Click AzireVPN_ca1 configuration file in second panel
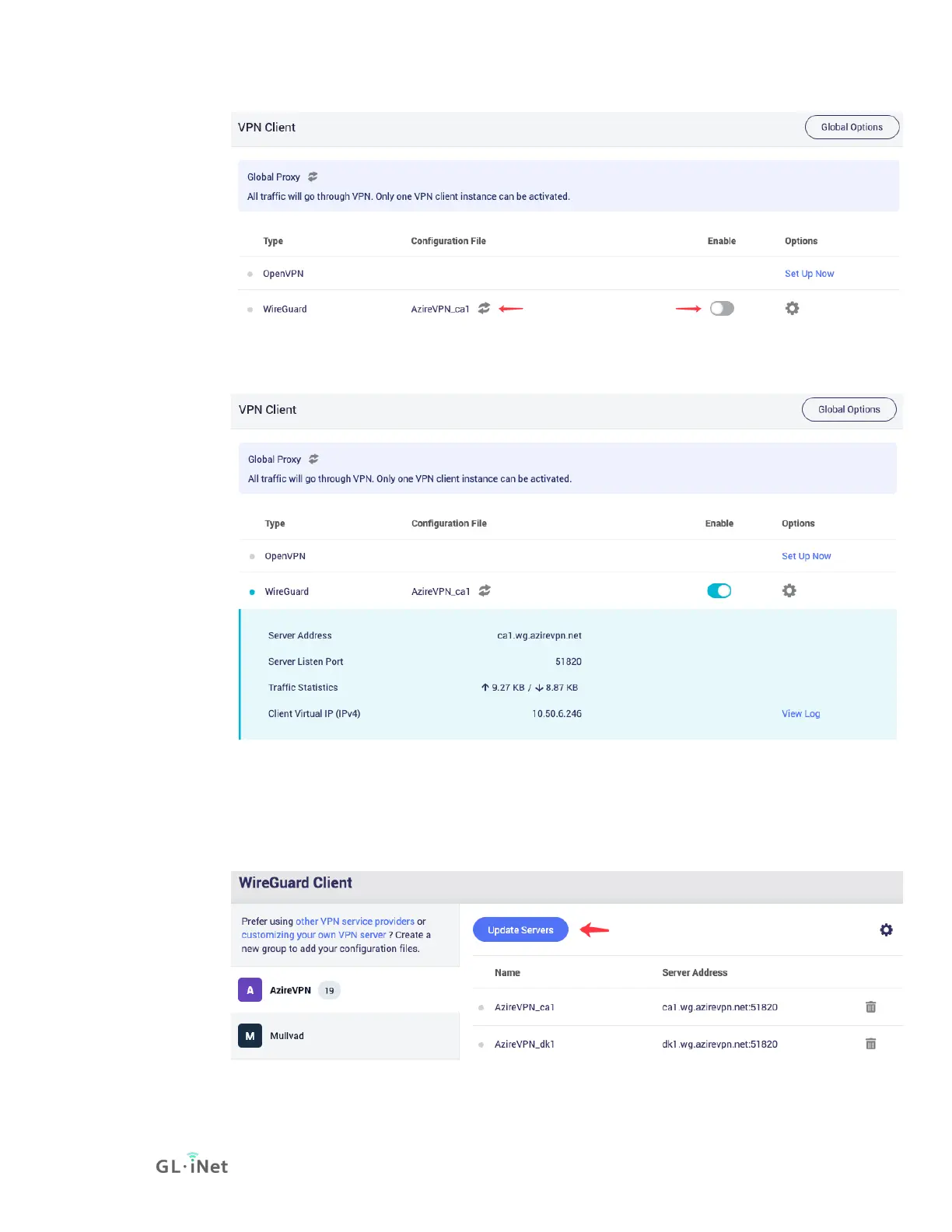This screenshot has width=952, height=1232. [441, 591]
